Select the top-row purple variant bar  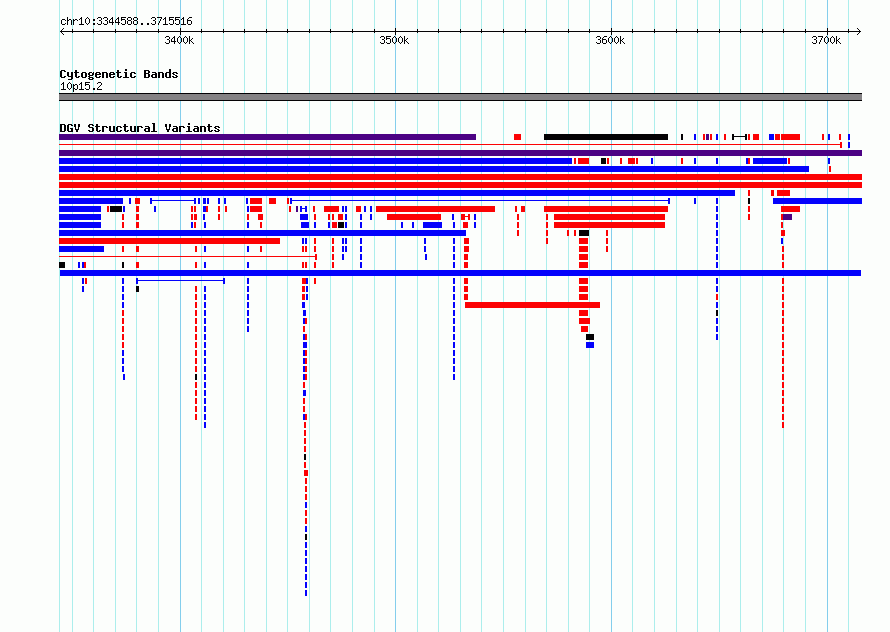(267, 137)
